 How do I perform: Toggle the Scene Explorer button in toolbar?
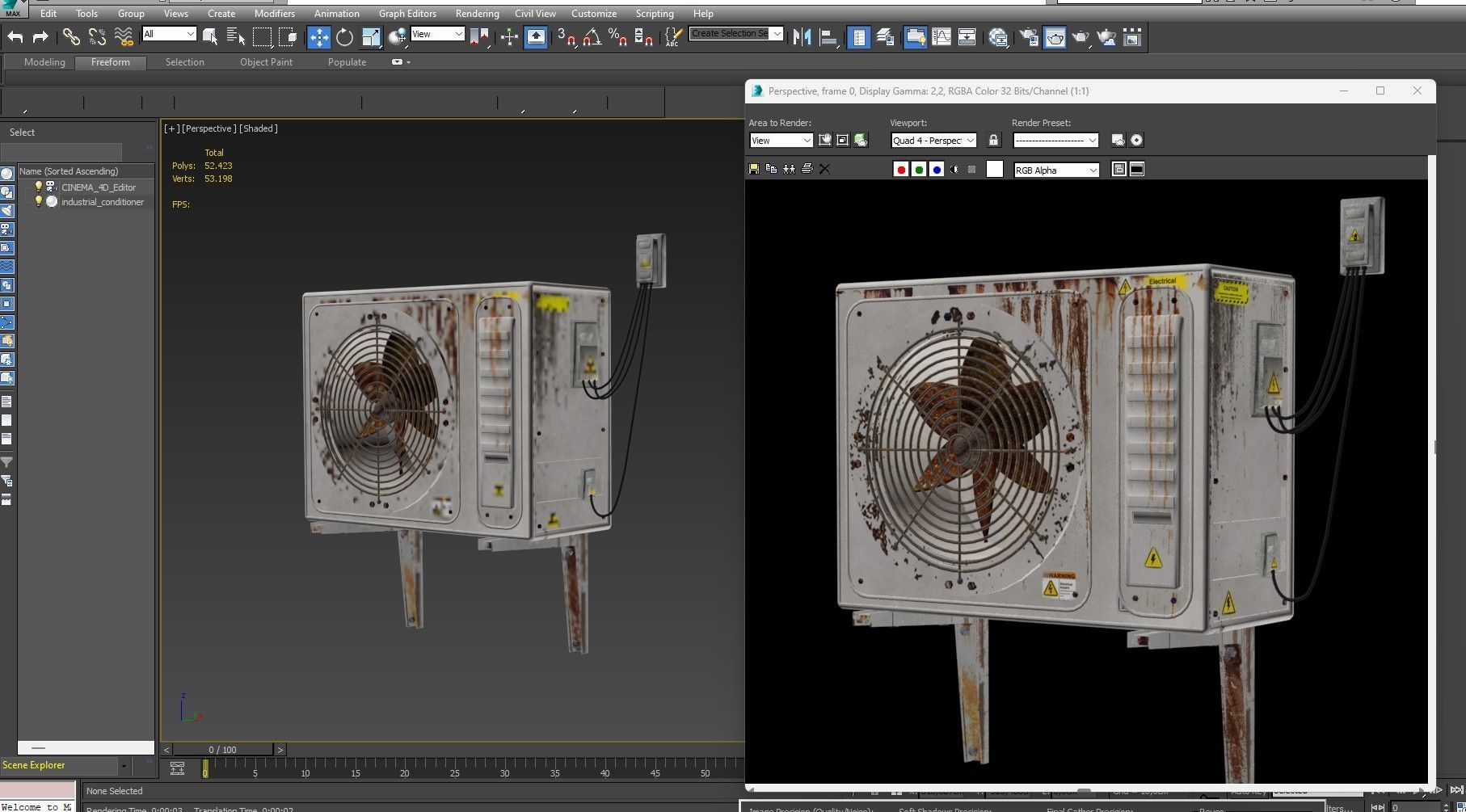pos(858,37)
